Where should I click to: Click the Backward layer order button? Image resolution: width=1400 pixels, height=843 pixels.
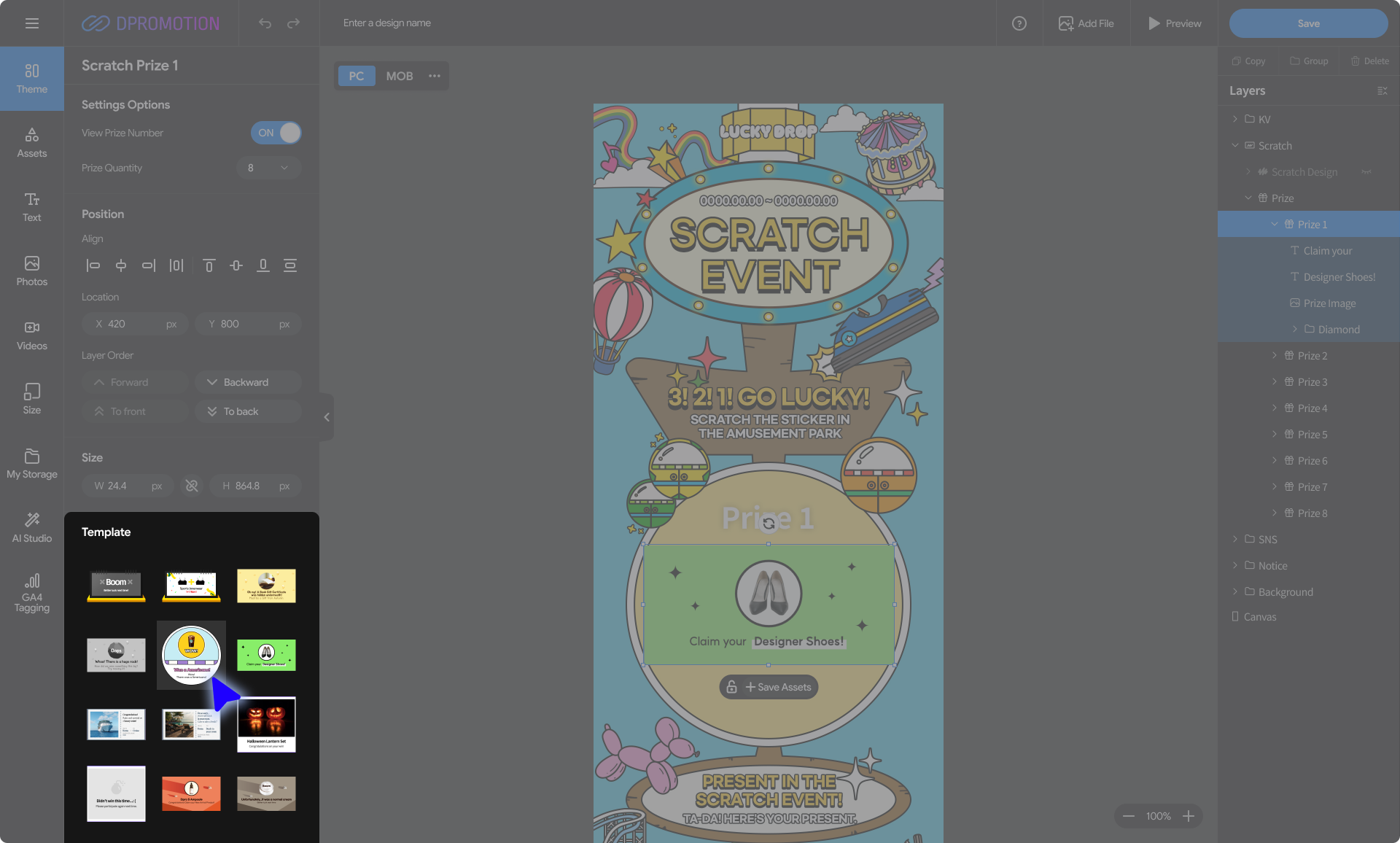247,382
